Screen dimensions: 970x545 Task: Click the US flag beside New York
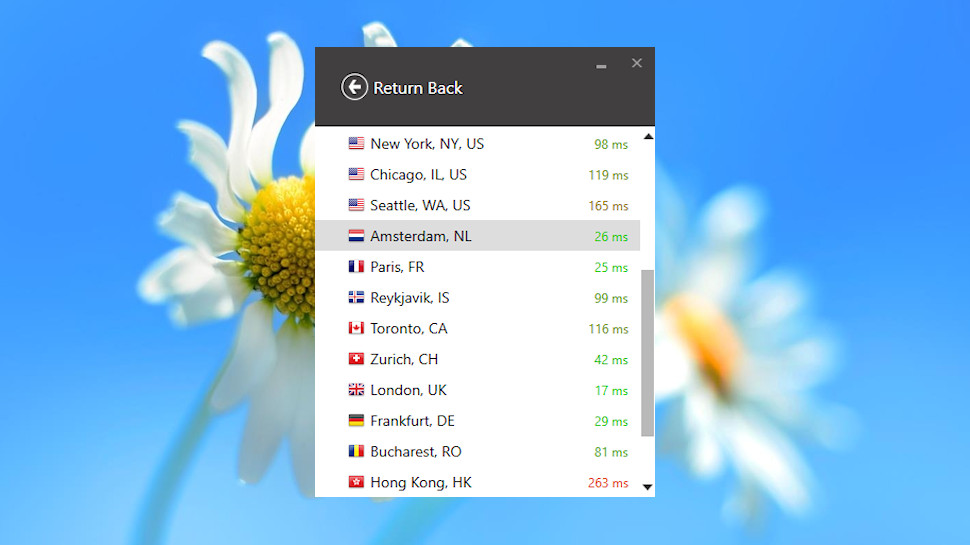coord(356,144)
